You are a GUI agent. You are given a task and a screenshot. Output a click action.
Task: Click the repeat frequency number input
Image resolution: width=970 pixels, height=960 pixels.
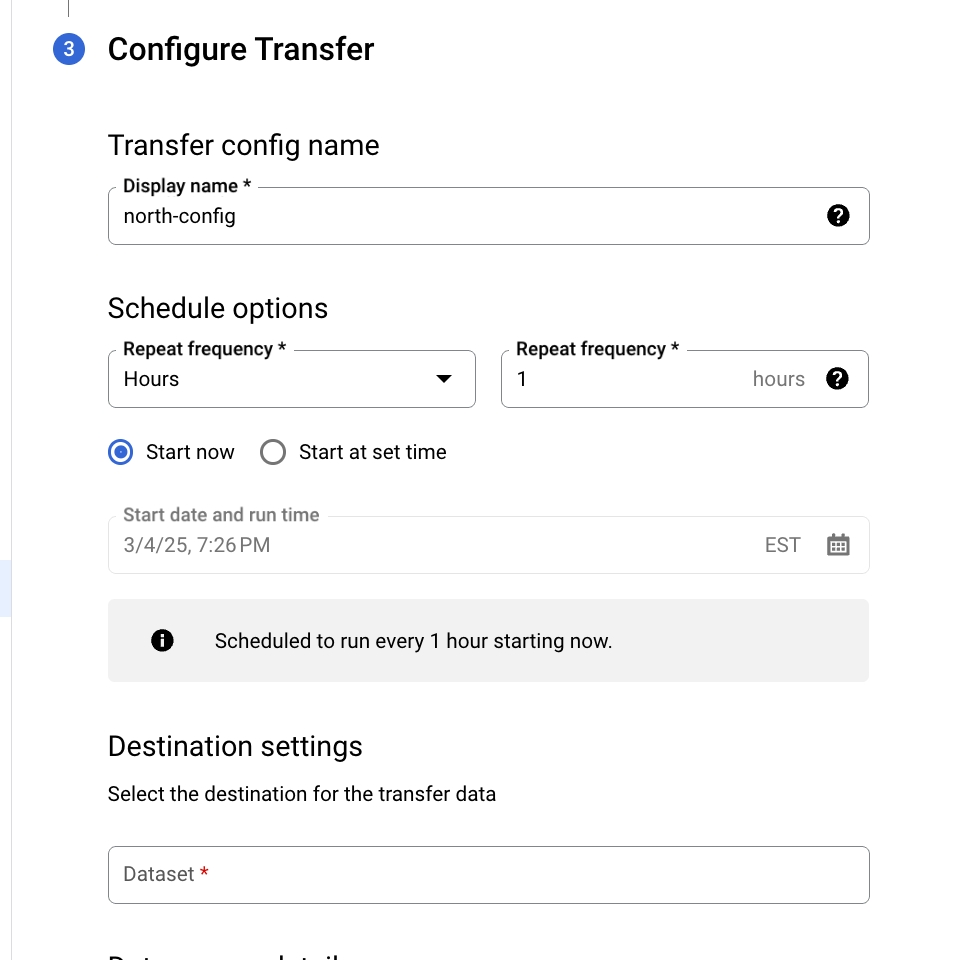(x=620, y=379)
